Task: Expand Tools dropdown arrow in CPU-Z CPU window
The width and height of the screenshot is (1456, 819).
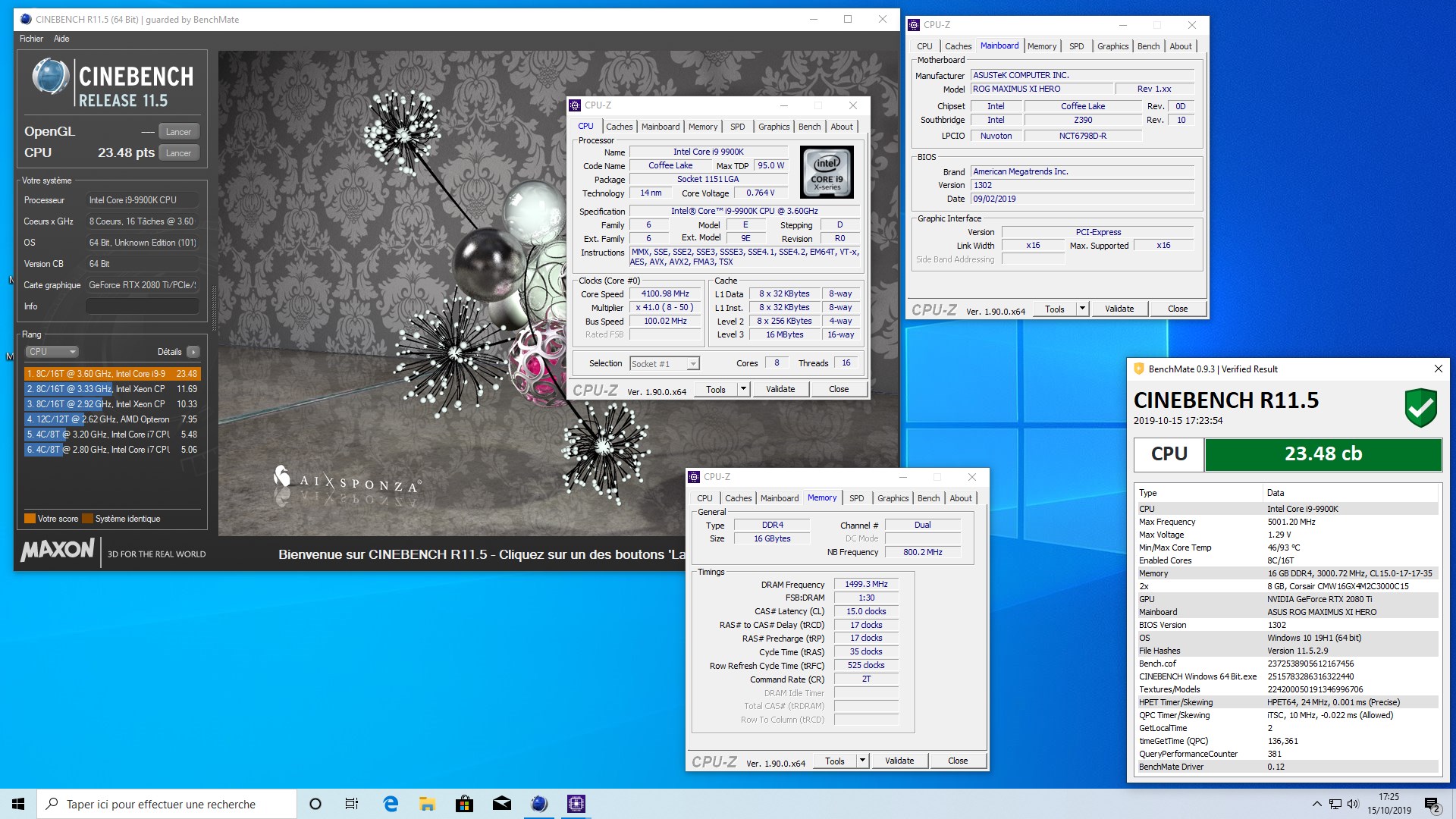Action: pos(743,389)
